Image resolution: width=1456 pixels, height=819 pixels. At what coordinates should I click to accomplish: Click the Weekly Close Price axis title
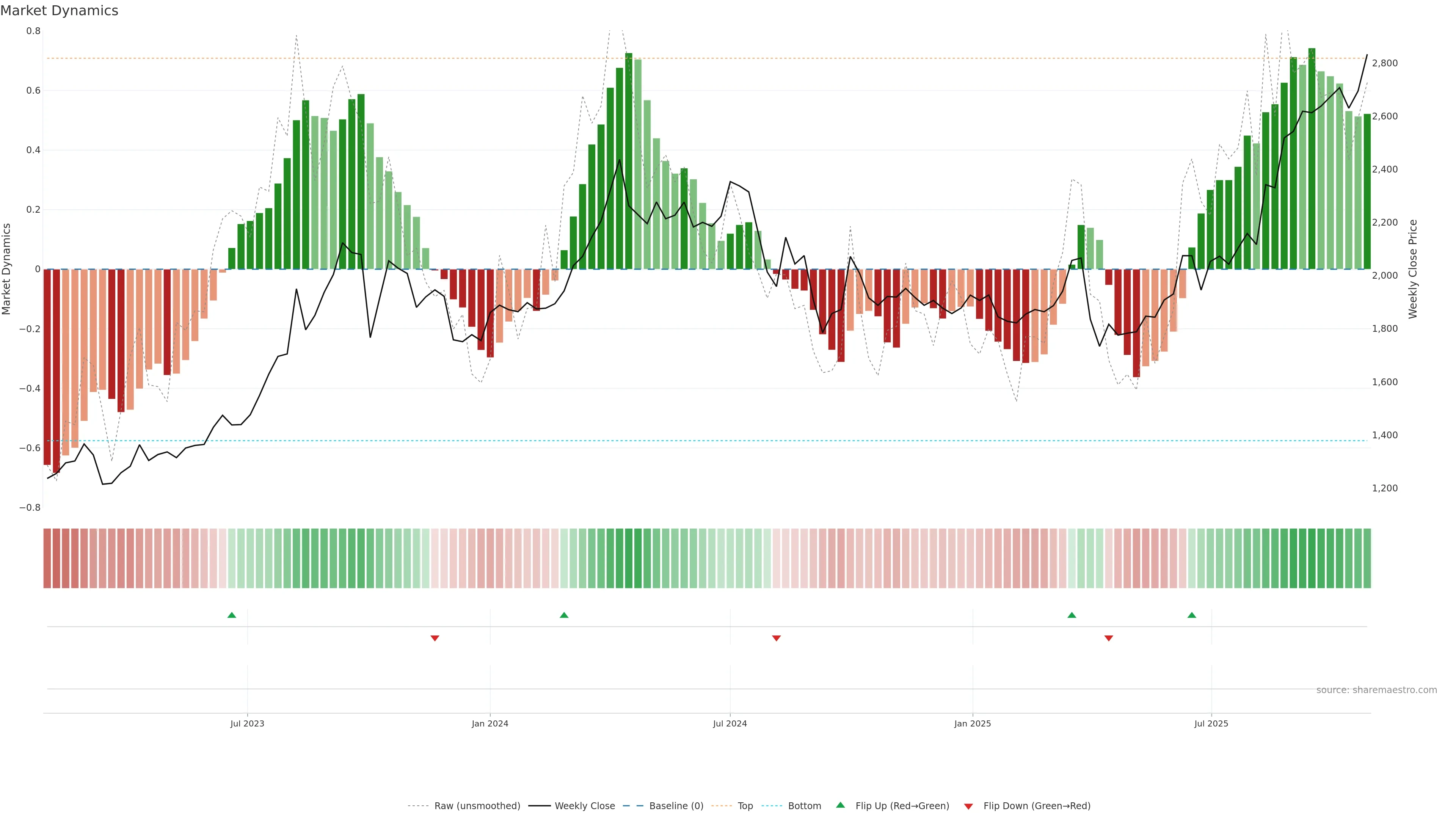pyautogui.click(x=1413, y=269)
